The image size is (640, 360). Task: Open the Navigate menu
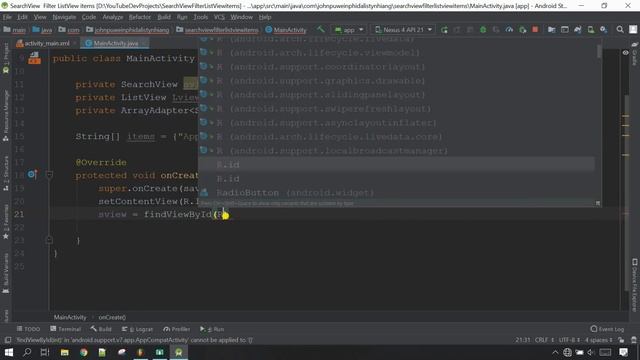[64, 17]
